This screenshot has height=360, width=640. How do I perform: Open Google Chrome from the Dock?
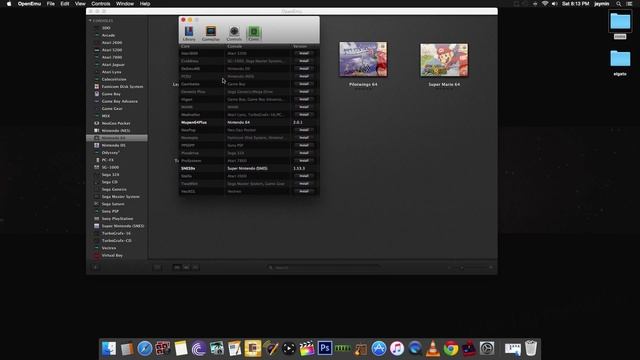click(x=451, y=349)
